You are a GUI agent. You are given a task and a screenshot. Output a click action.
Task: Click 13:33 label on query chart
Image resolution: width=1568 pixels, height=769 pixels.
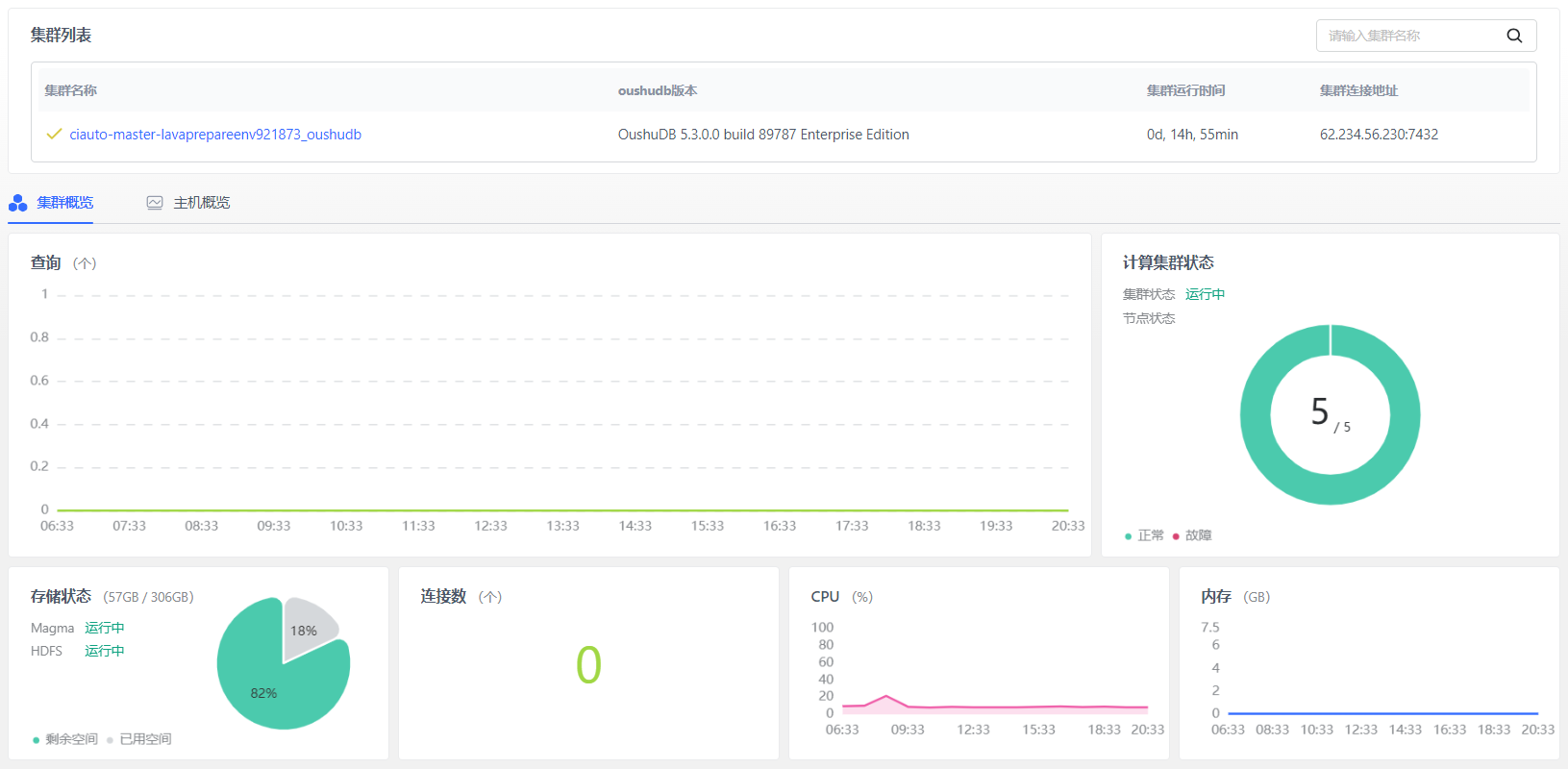pyautogui.click(x=563, y=526)
